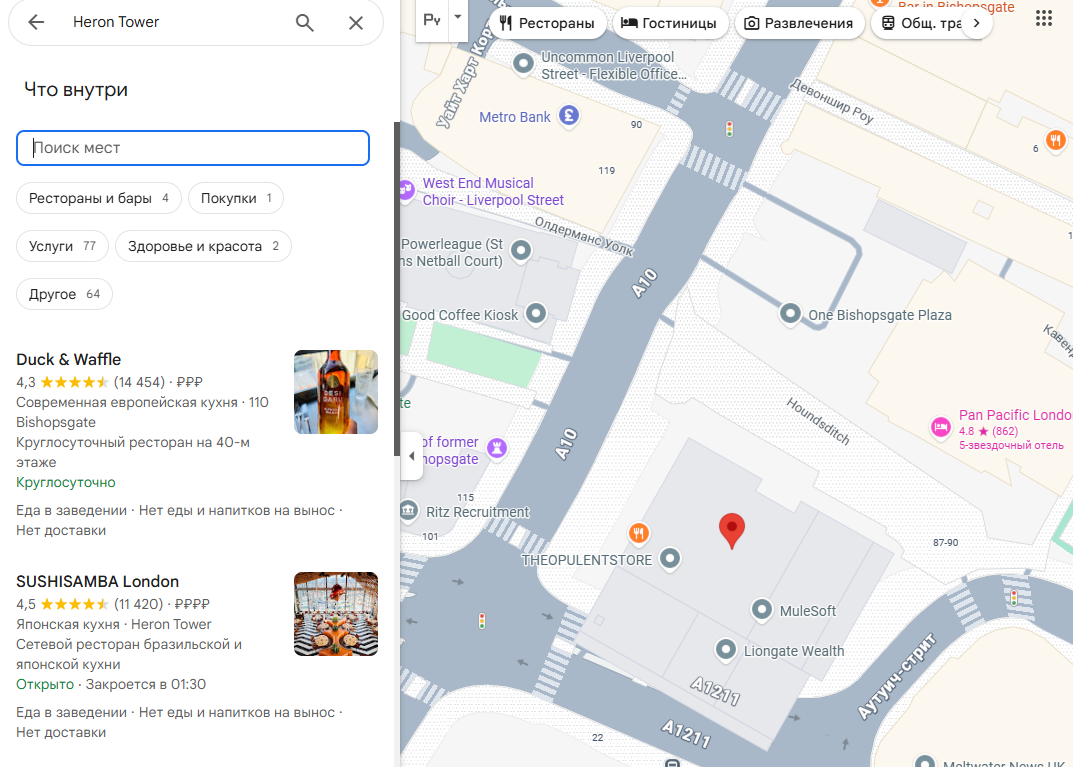Click the orange restaurant pin beside THEOPULENTSTORE

pyautogui.click(x=638, y=533)
